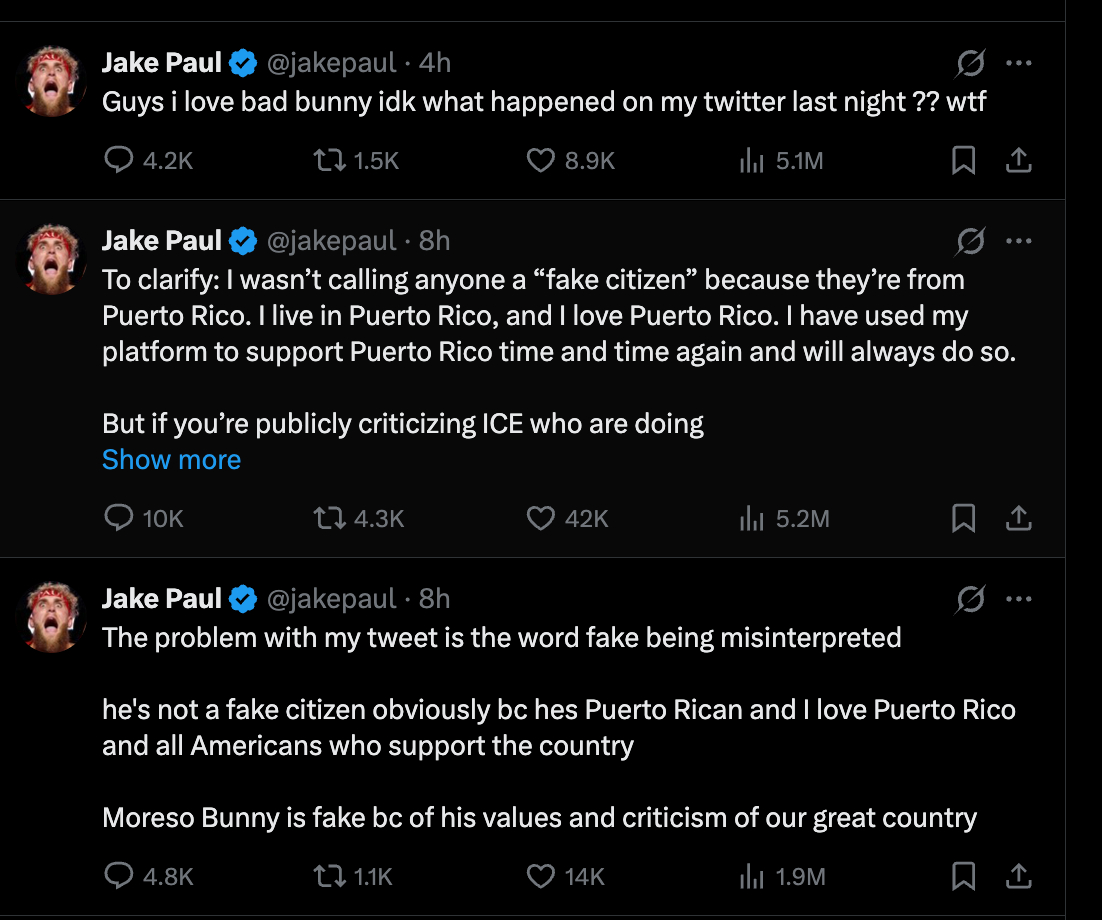Like the tweet with 8.9K likes
This screenshot has height=920, width=1102.
coord(541,160)
